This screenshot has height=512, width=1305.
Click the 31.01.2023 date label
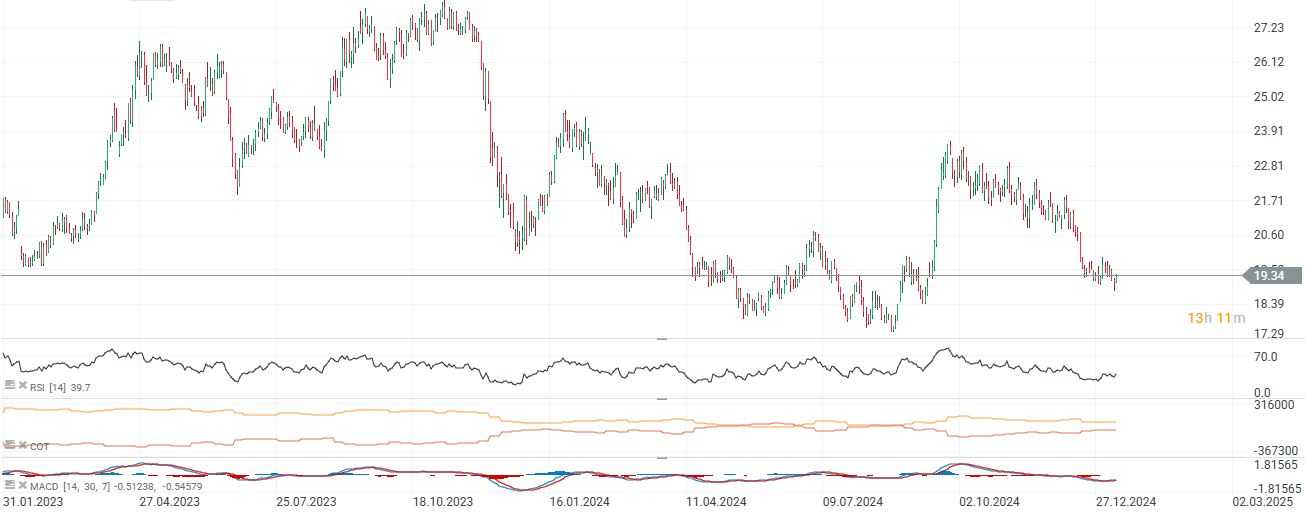coord(34,502)
